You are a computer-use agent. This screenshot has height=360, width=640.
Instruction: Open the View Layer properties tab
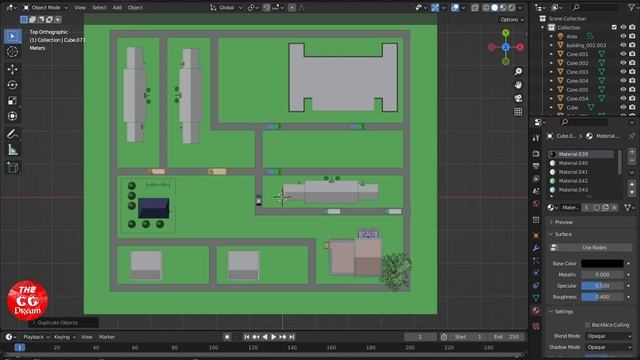pyautogui.click(x=536, y=179)
